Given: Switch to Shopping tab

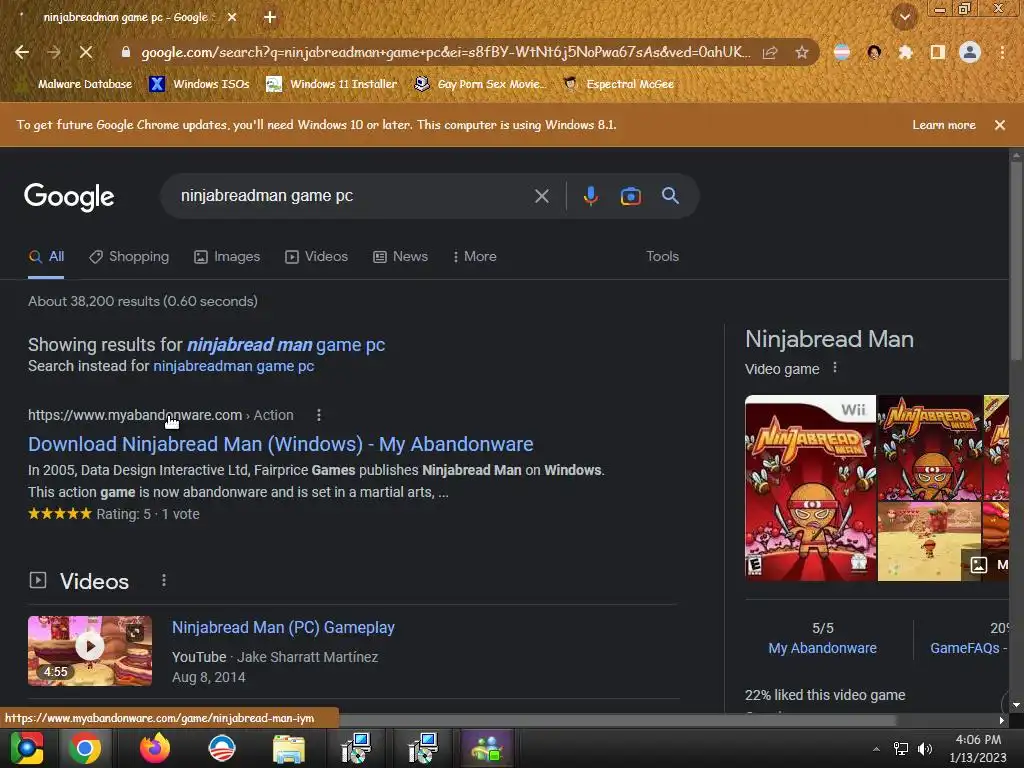Looking at the screenshot, I should (129, 257).
